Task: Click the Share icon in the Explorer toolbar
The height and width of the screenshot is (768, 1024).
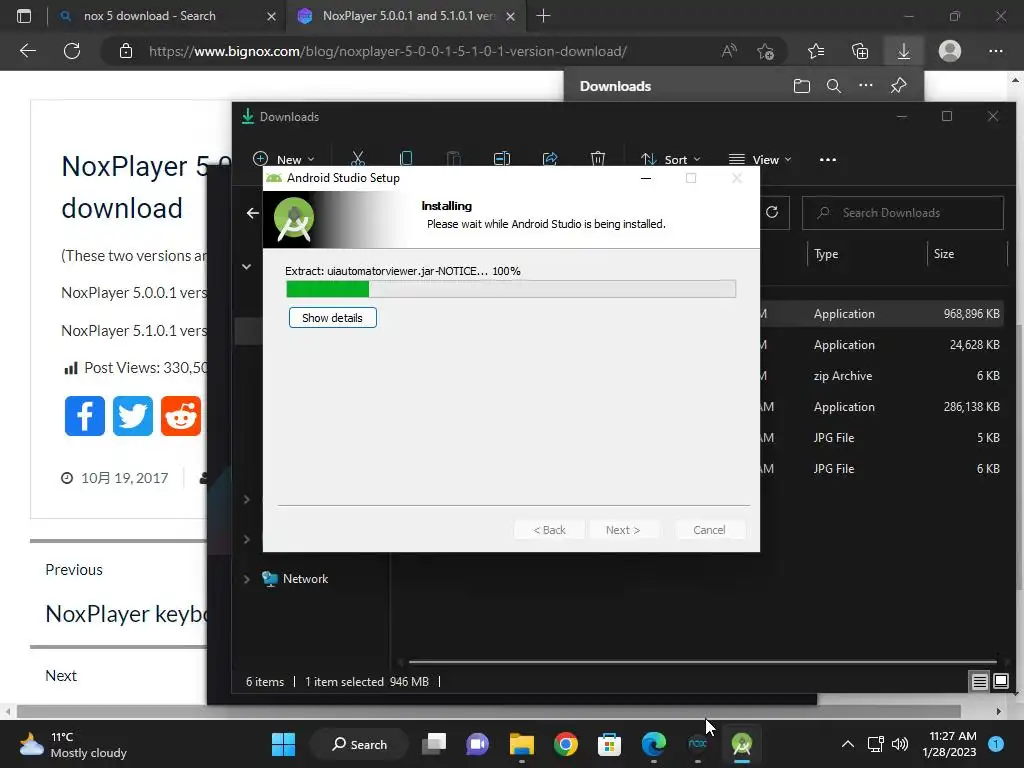Action: pos(550,159)
